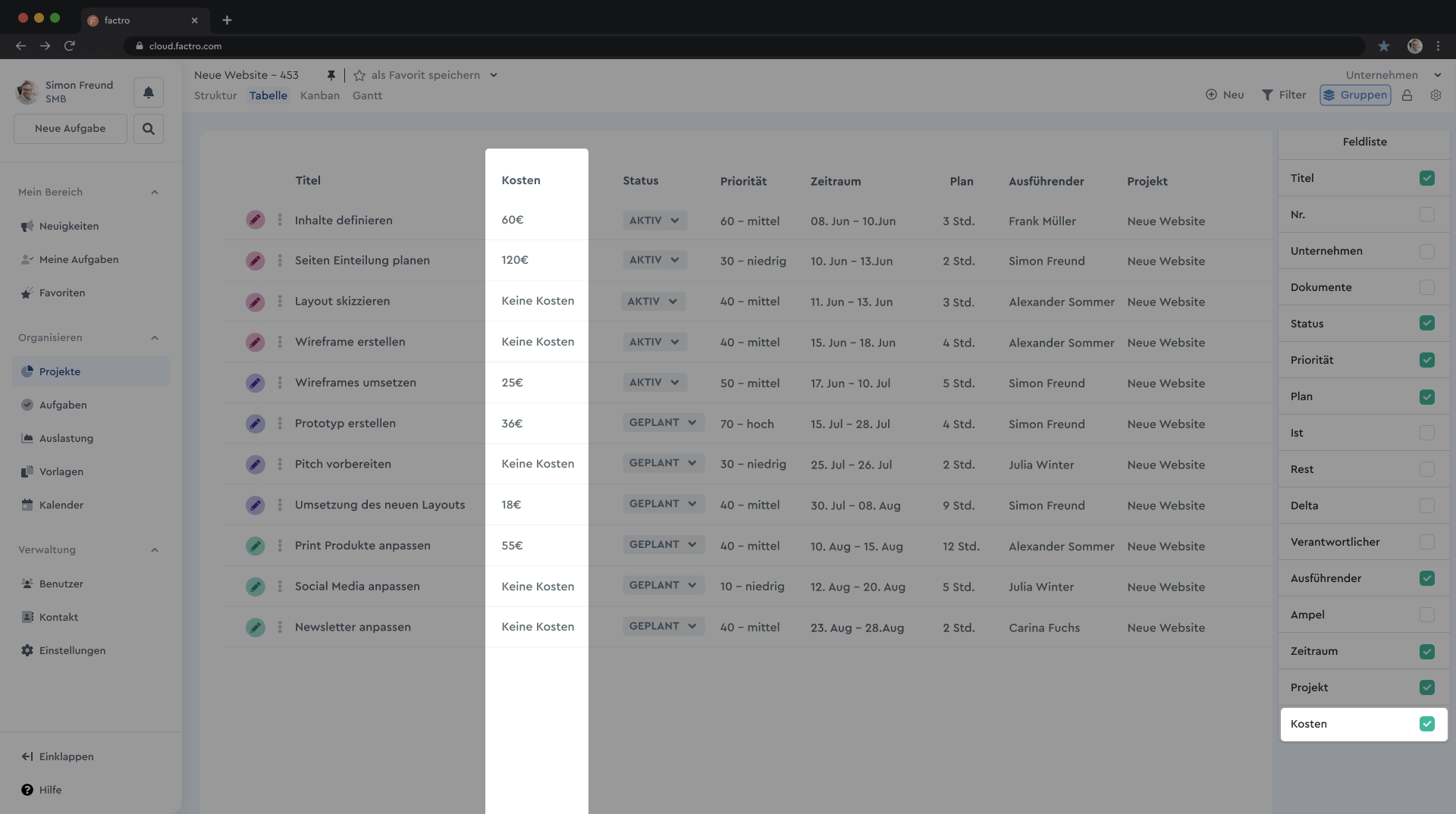
Task: Open table settings gear icon
Action: click(1436, 95)
